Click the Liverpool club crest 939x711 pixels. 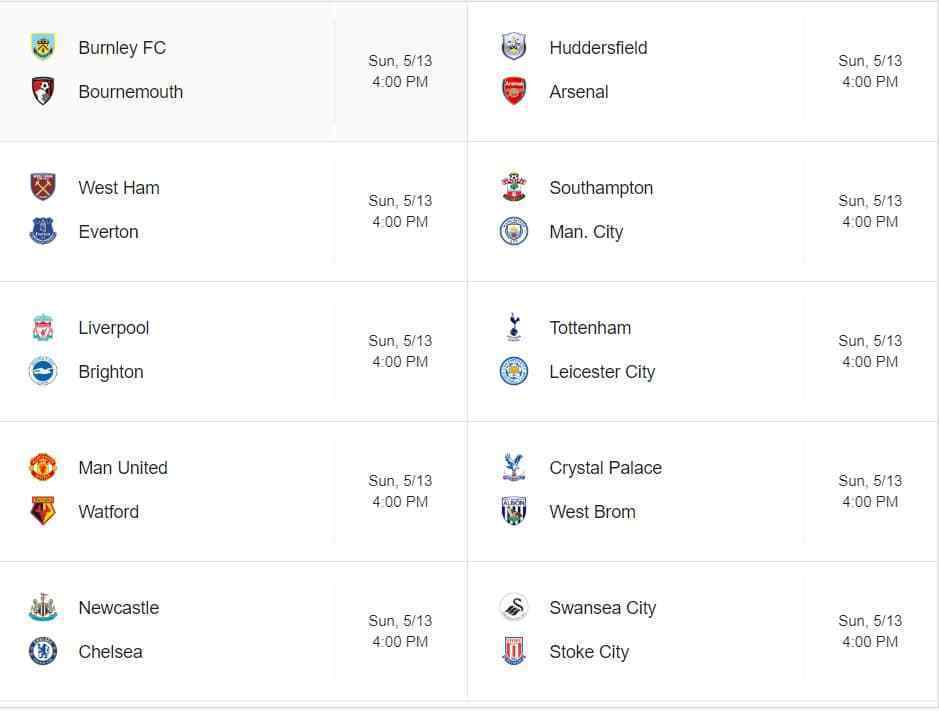(x=43, y=327)
